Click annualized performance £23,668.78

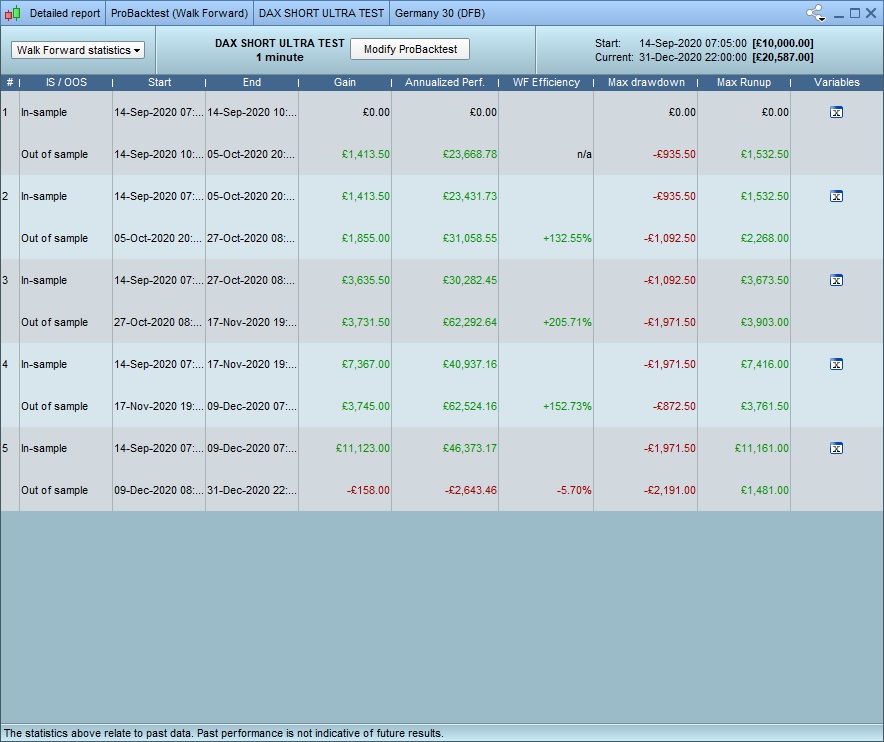click(x=470, y=154)
